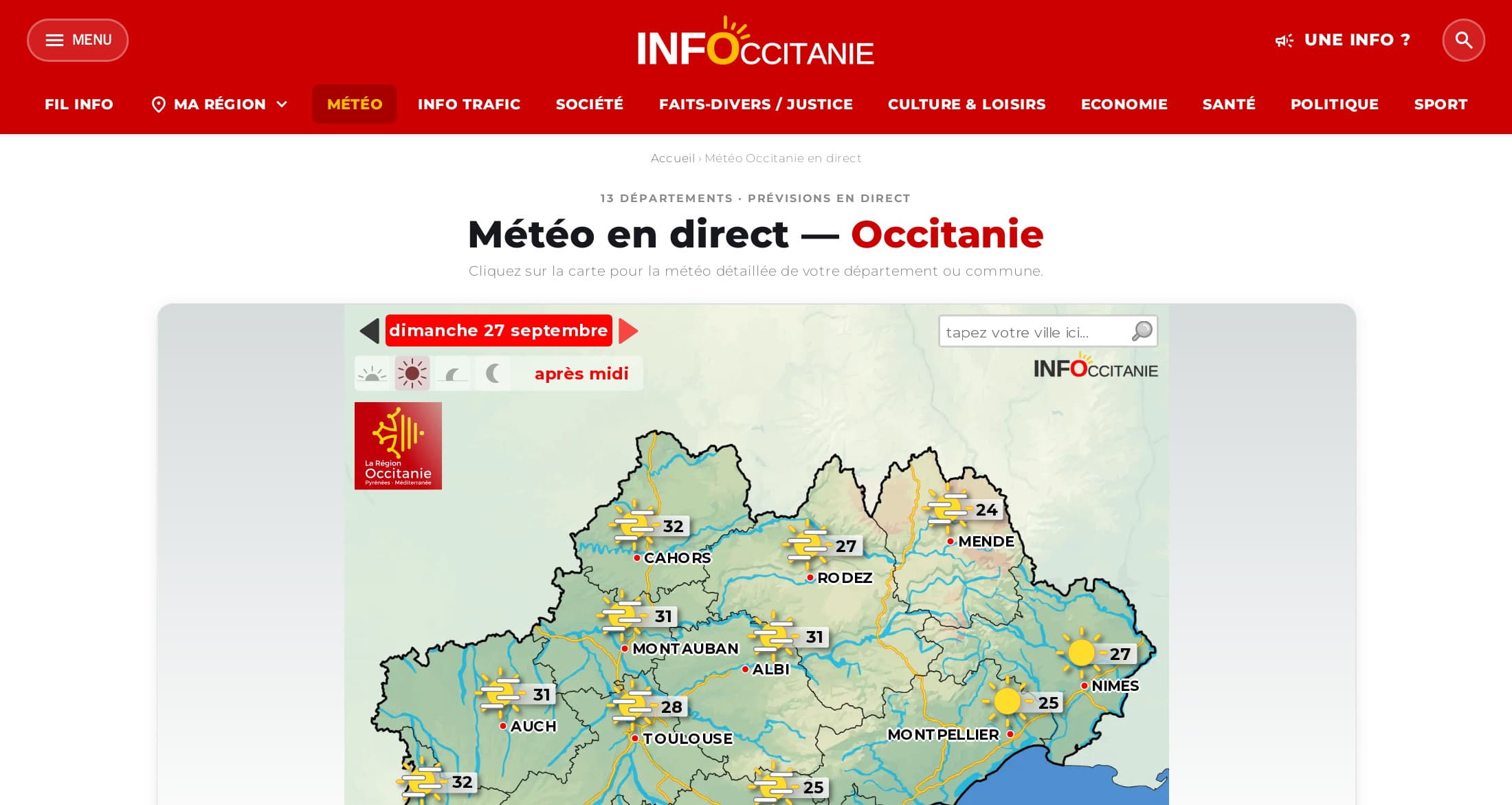Click the CAHORS city label
The width and height of the screenshot is (1512, 805).
(678, 558)
